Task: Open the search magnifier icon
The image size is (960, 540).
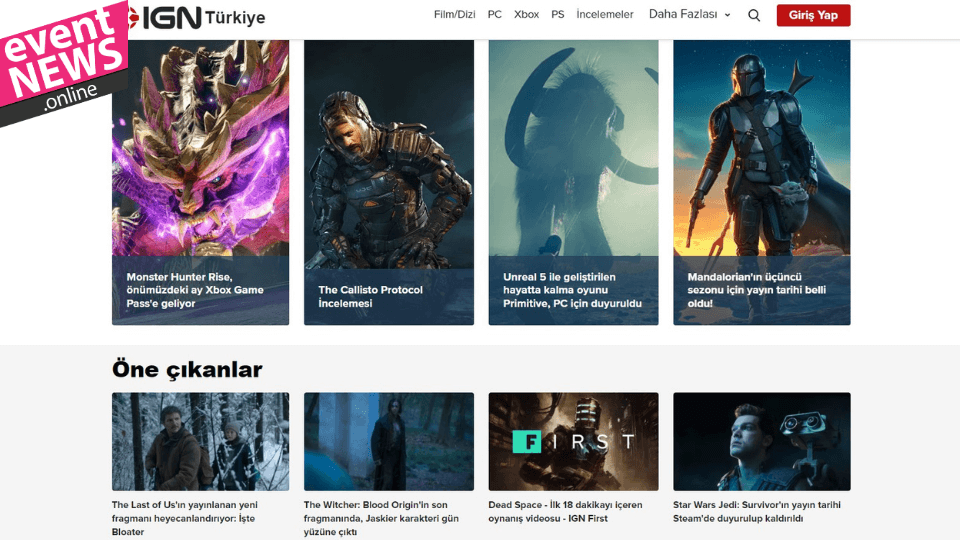Action: pyautogui.click(x=754, y=15)
